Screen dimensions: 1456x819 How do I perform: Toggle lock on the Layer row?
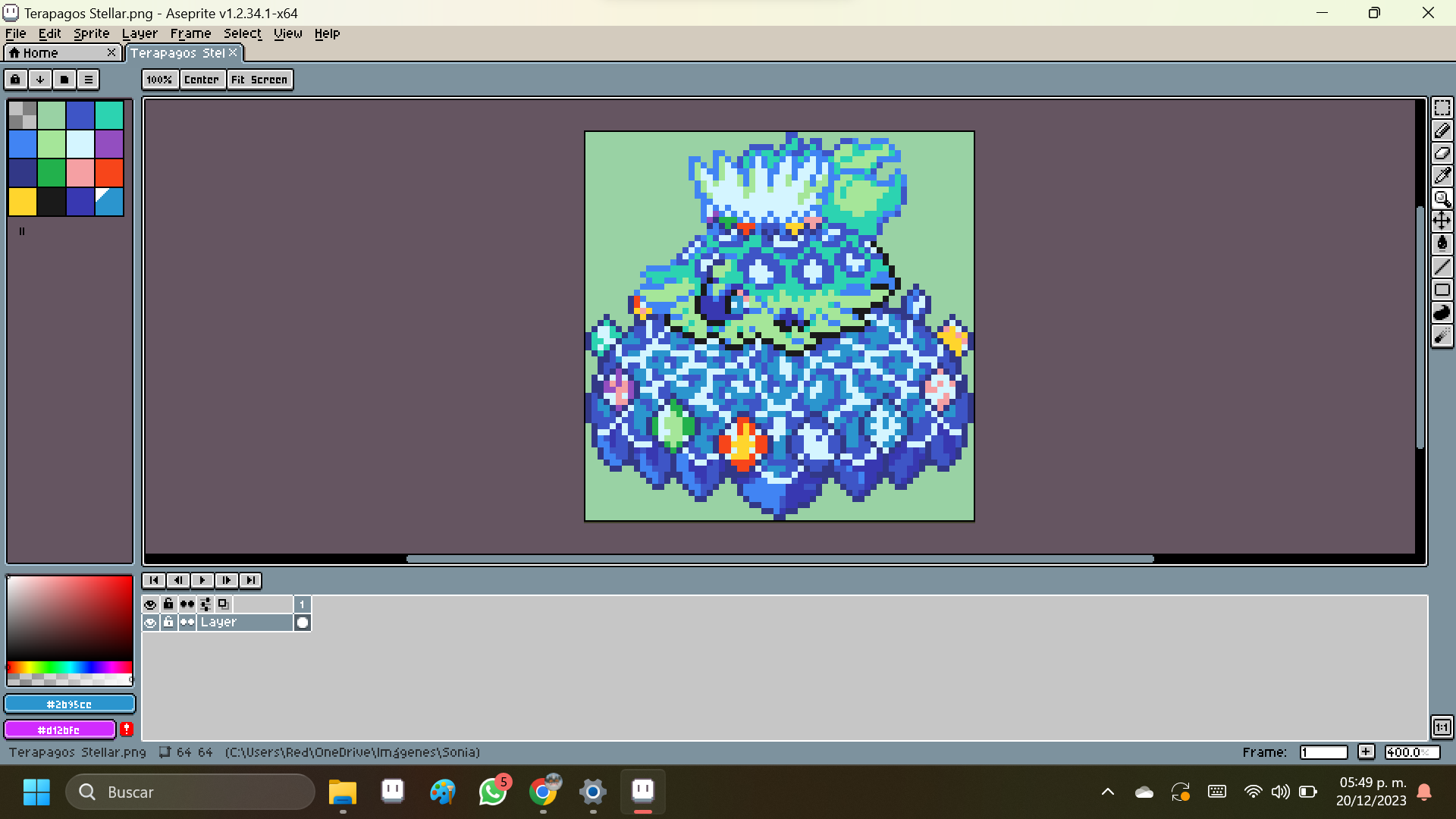pos(168,623)
